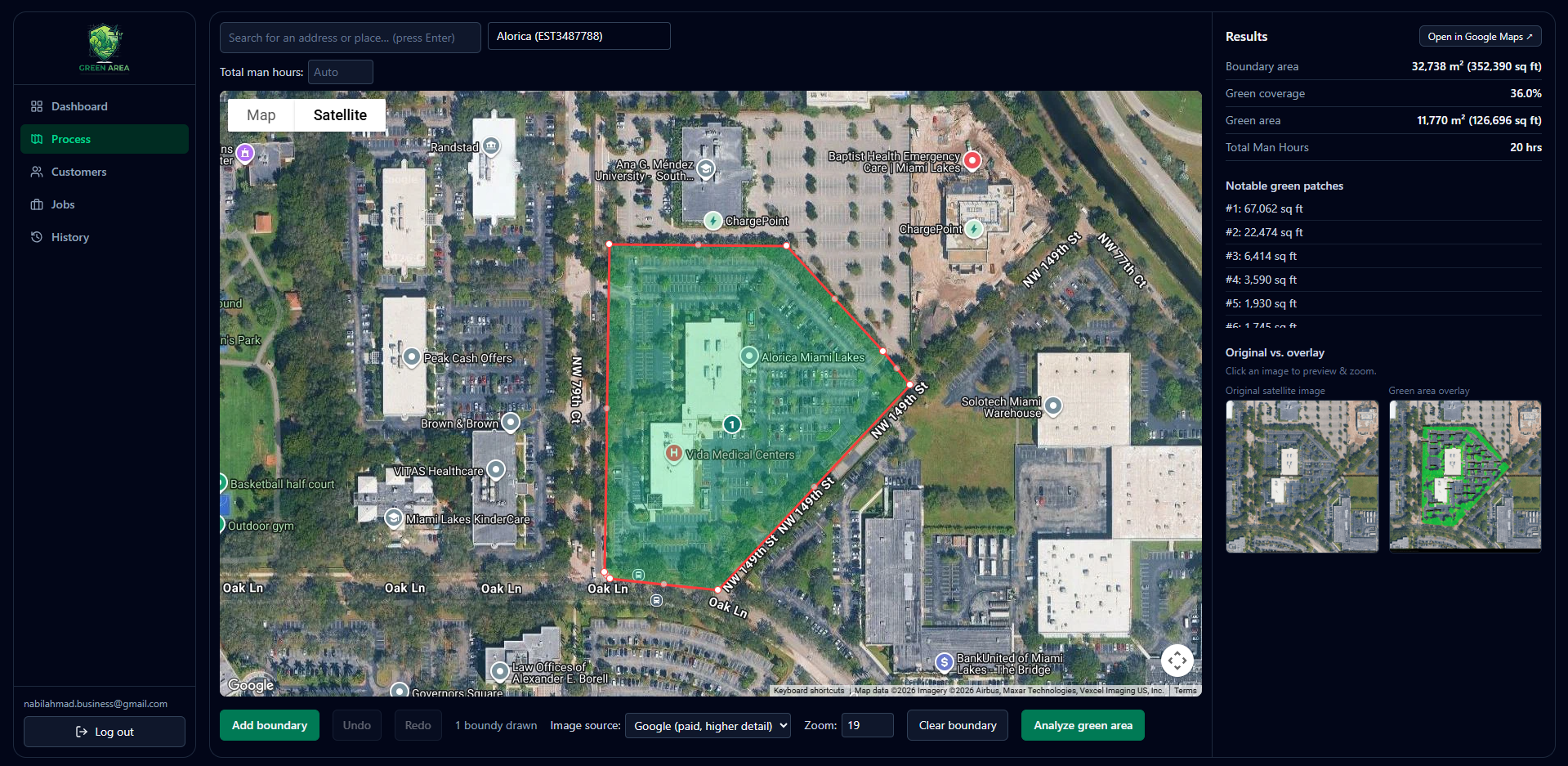Click the map pan/camera control button
This screenshot has height=766, width=1568.
tap(1177, 661)
